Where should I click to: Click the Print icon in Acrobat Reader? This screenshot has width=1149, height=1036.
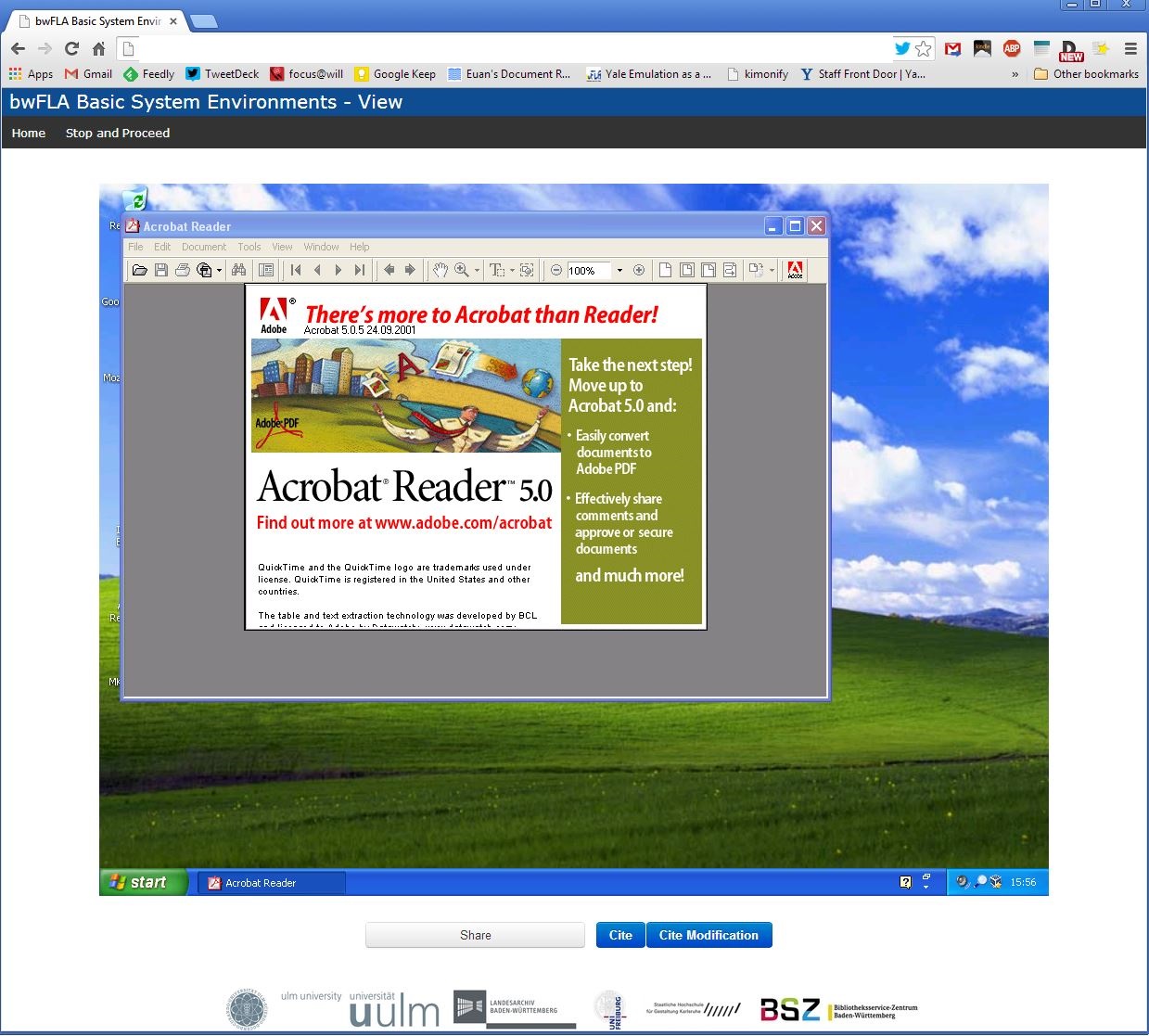pos(183,270)
